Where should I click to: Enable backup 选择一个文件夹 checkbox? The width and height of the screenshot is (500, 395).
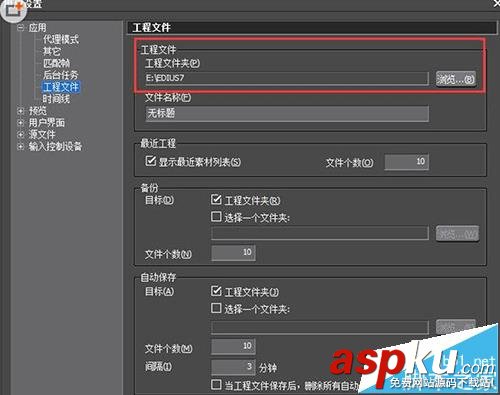pos(216,217)
